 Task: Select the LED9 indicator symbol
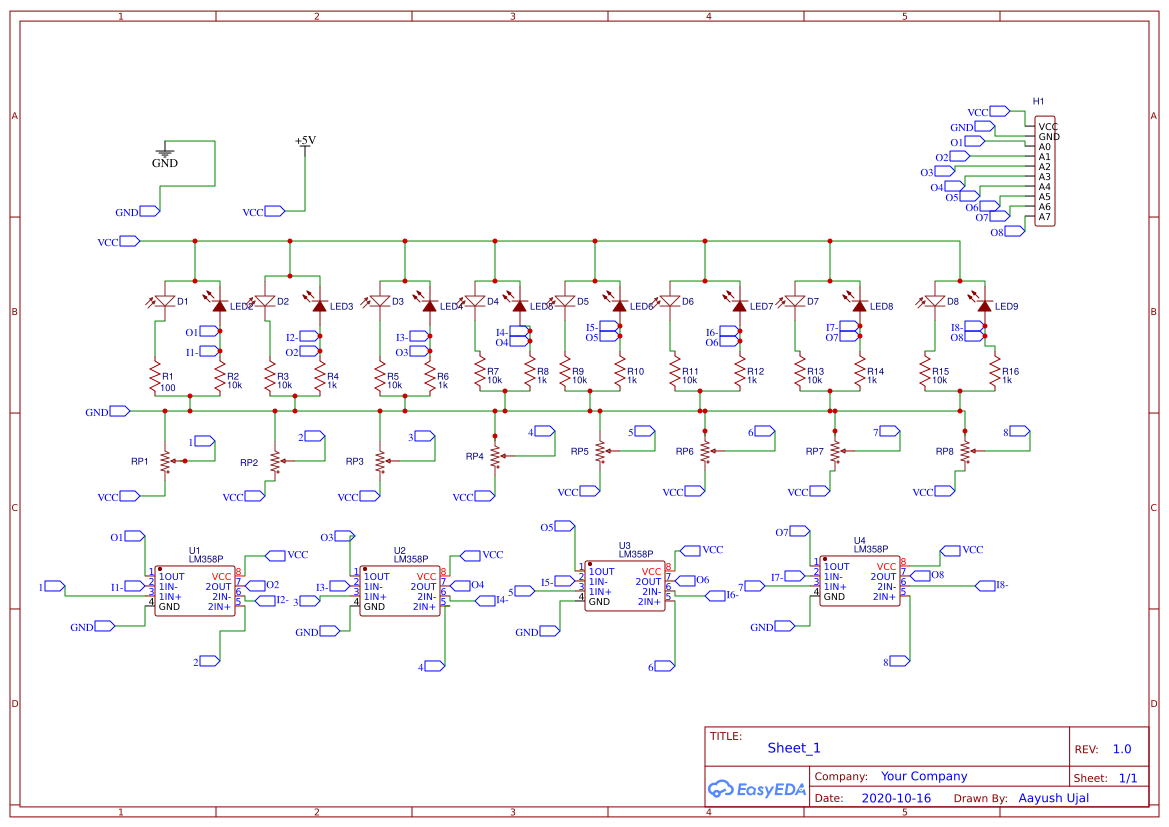coord(985,305)
